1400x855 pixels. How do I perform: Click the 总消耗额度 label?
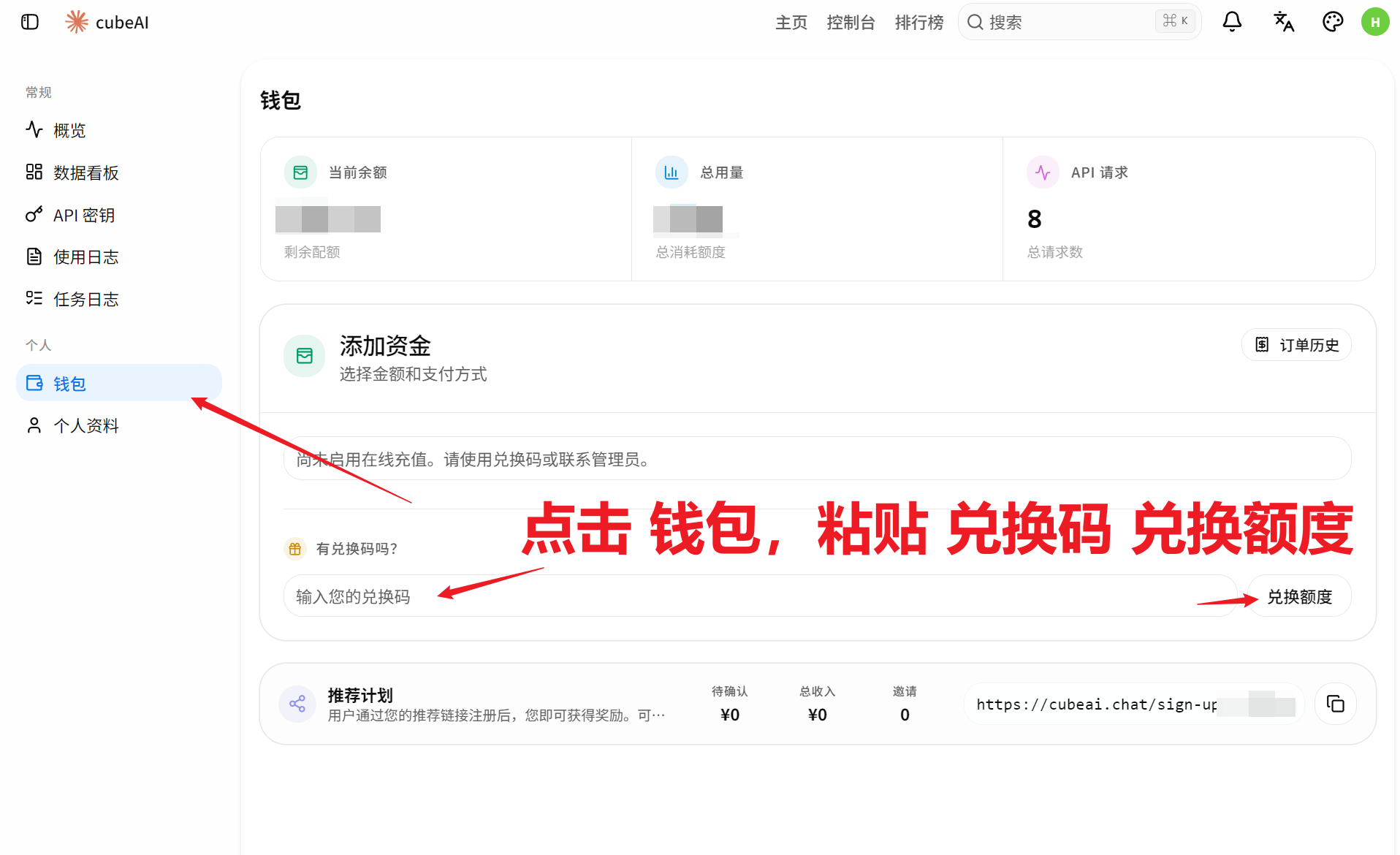pyautogui.click(x=691, y=252)
